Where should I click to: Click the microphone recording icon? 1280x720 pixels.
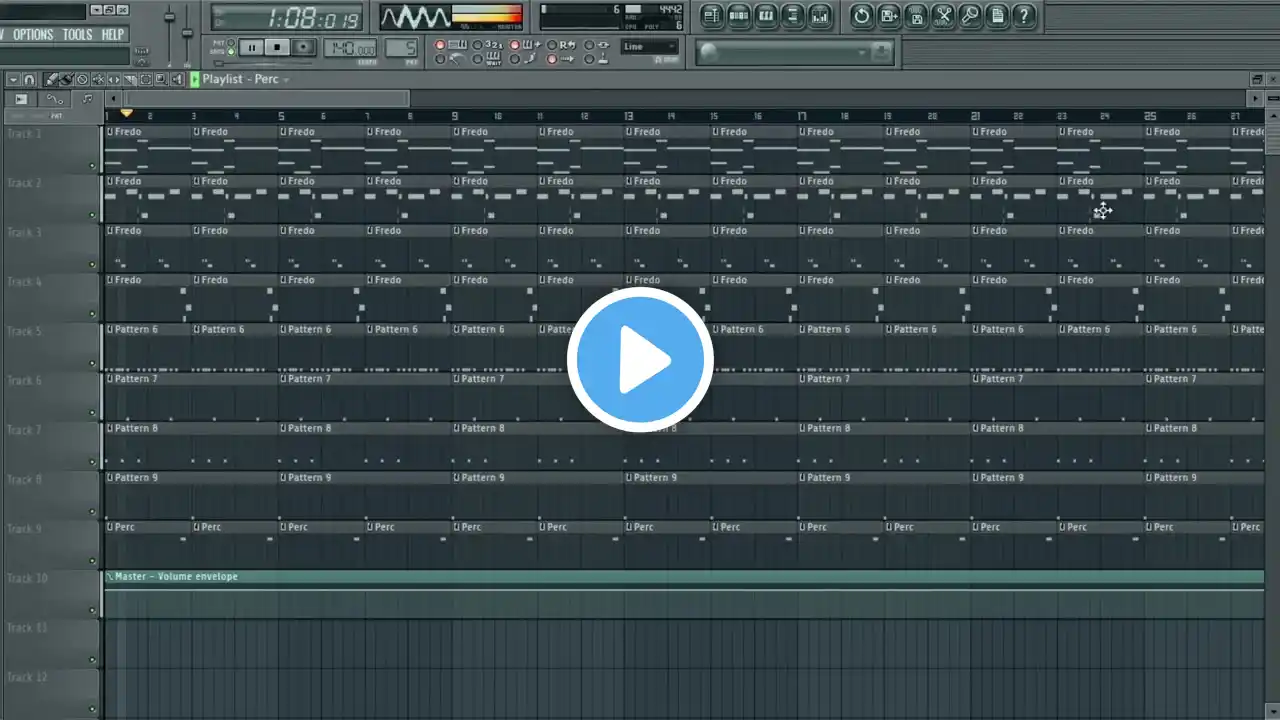coord(970,15)
